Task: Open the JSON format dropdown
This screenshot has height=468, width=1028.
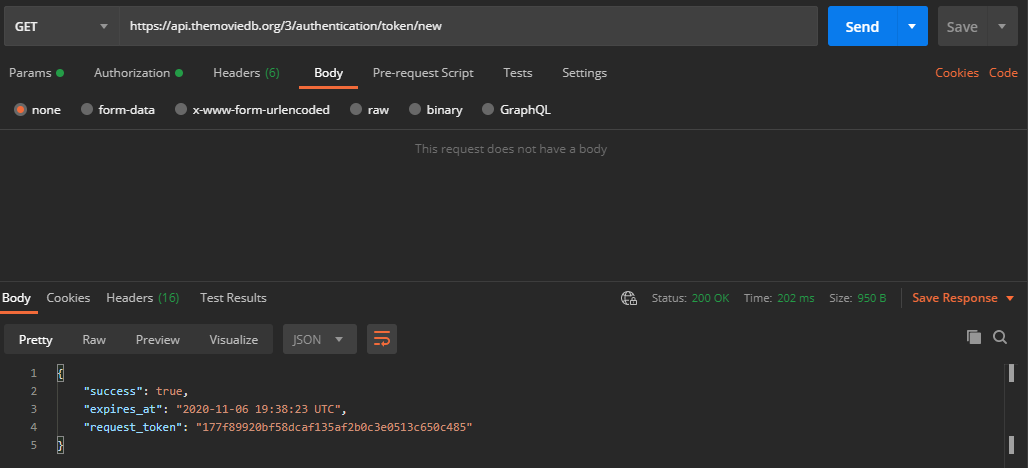Action: [x=320, y=339]
